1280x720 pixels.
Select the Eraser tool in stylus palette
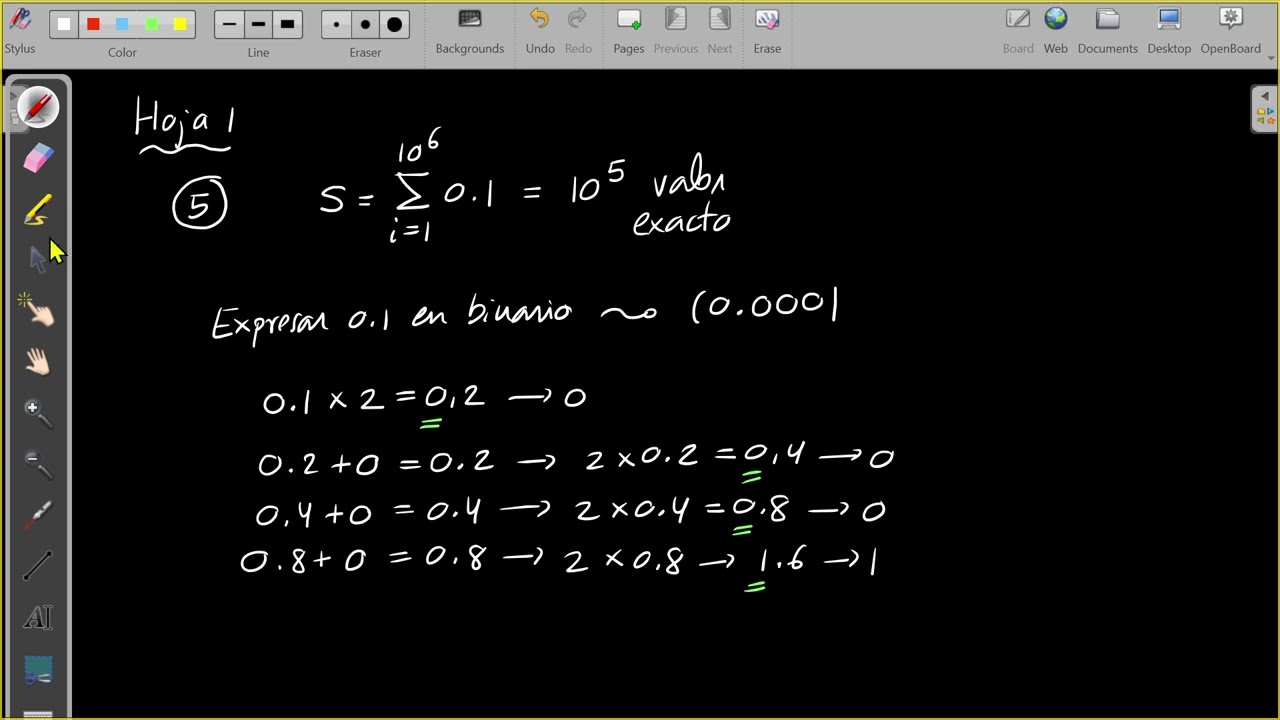37,158
